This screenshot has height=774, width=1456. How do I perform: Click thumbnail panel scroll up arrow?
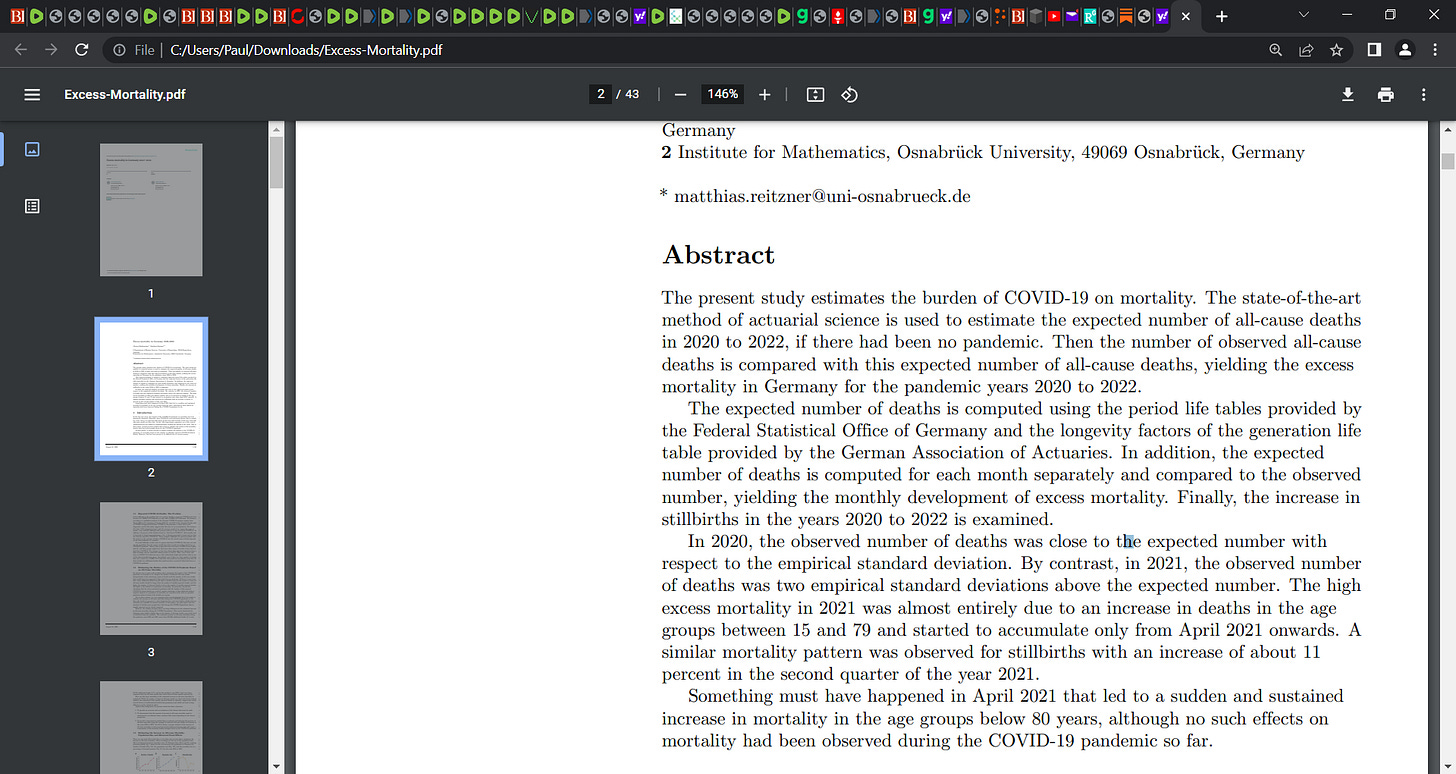[x=277, y=129]
